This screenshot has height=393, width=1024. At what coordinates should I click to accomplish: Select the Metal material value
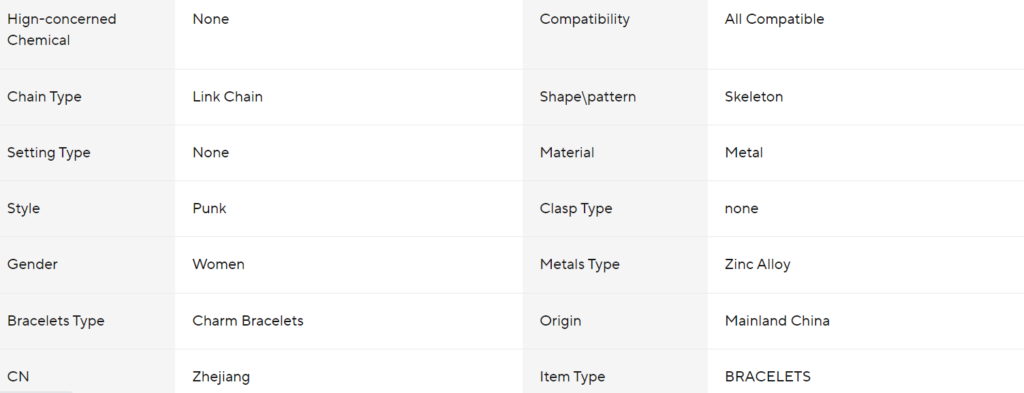click(x=744, y=153)
